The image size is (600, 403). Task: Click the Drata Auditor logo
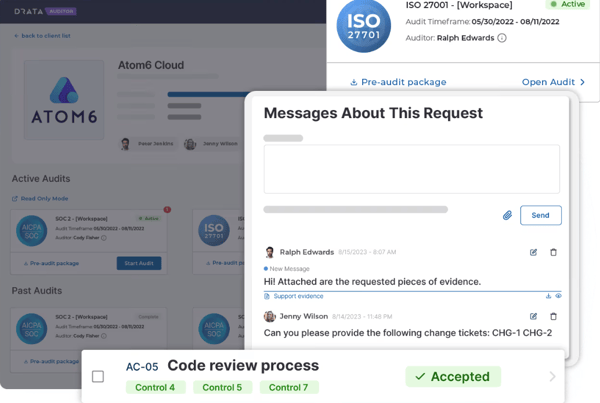(x=46, y=11)
